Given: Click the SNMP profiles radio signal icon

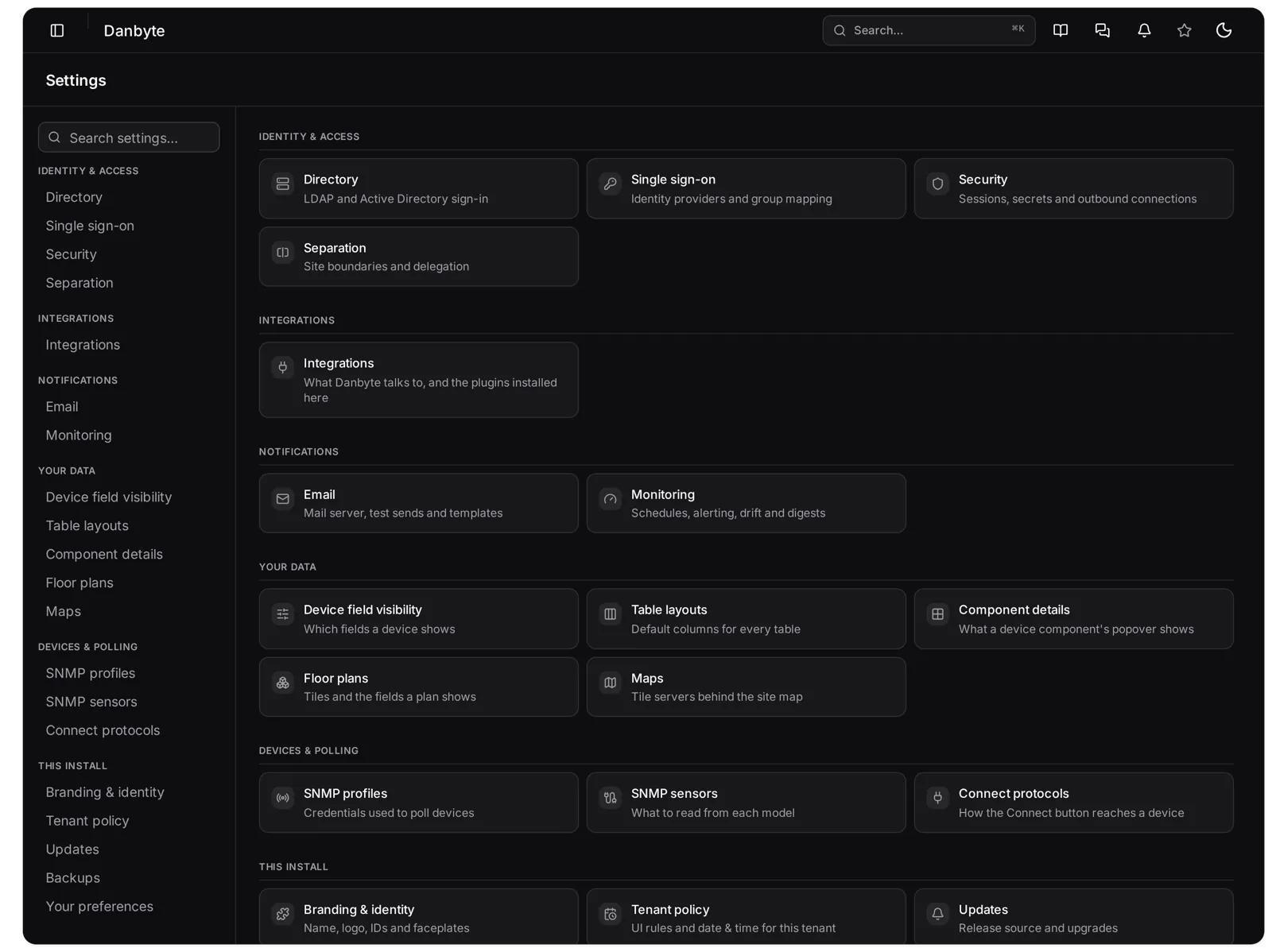Looking at the screenshot, I should (282, 798).
